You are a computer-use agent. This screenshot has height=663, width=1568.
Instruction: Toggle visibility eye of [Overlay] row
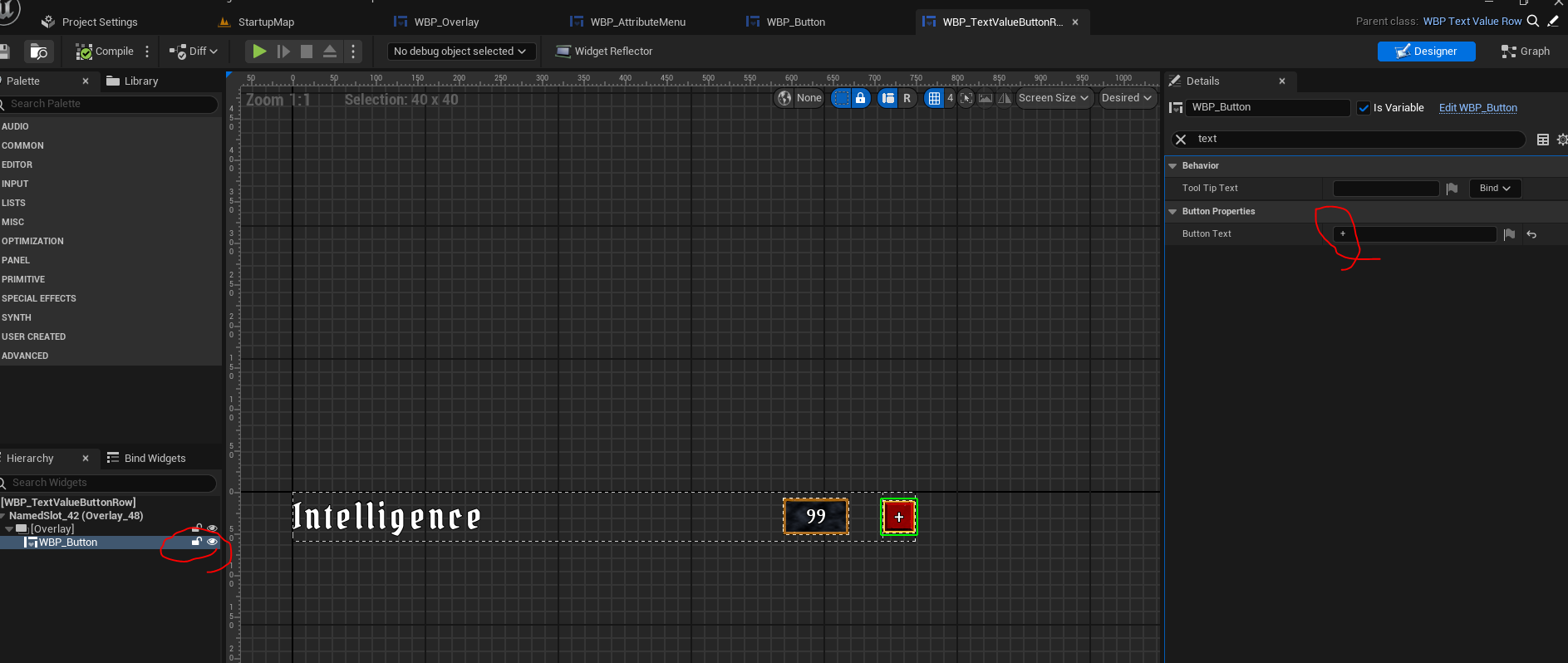(x=213, y=528)
